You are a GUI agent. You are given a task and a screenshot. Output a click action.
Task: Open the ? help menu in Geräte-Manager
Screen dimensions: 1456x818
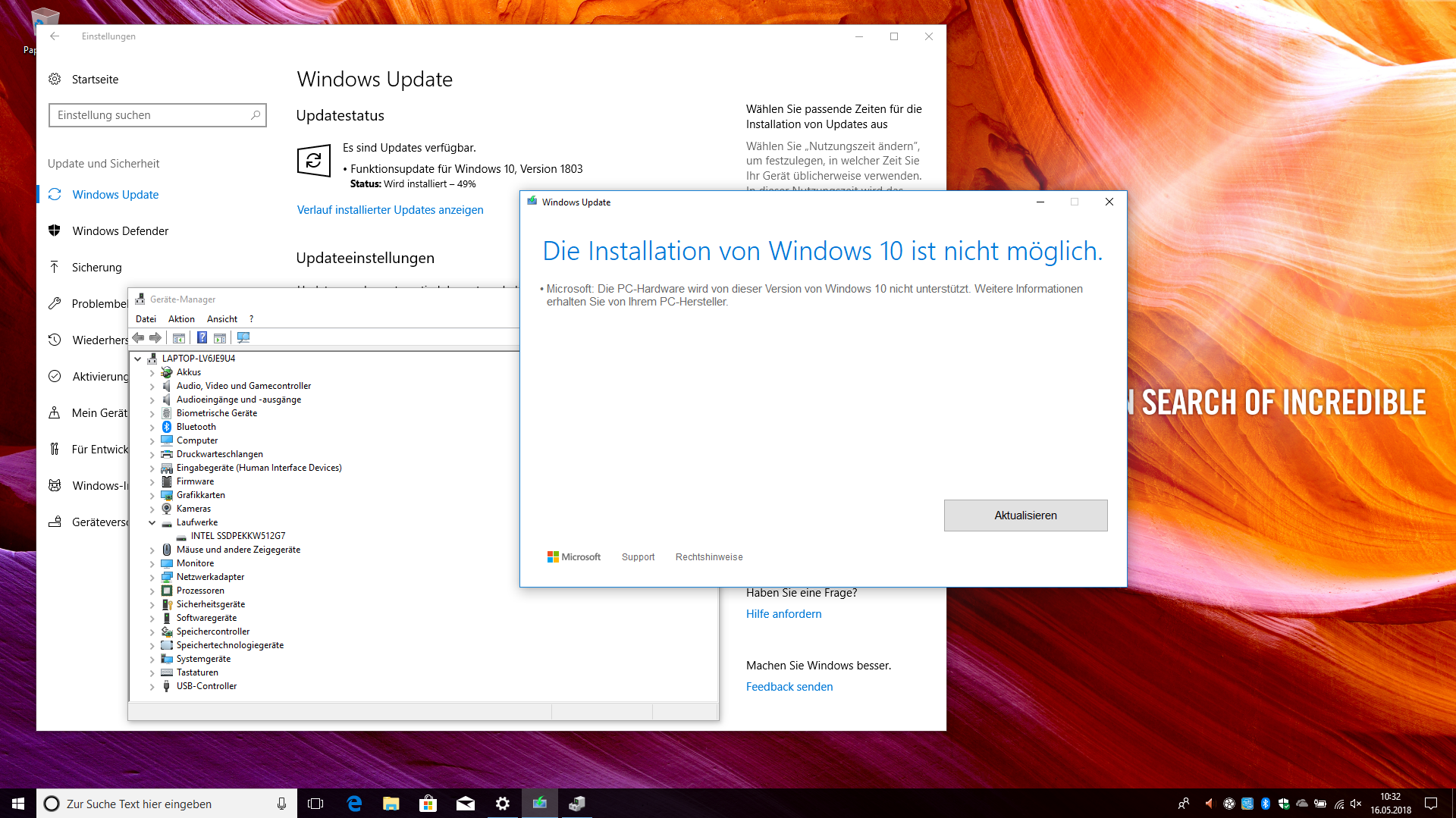(x=251, y=319)
